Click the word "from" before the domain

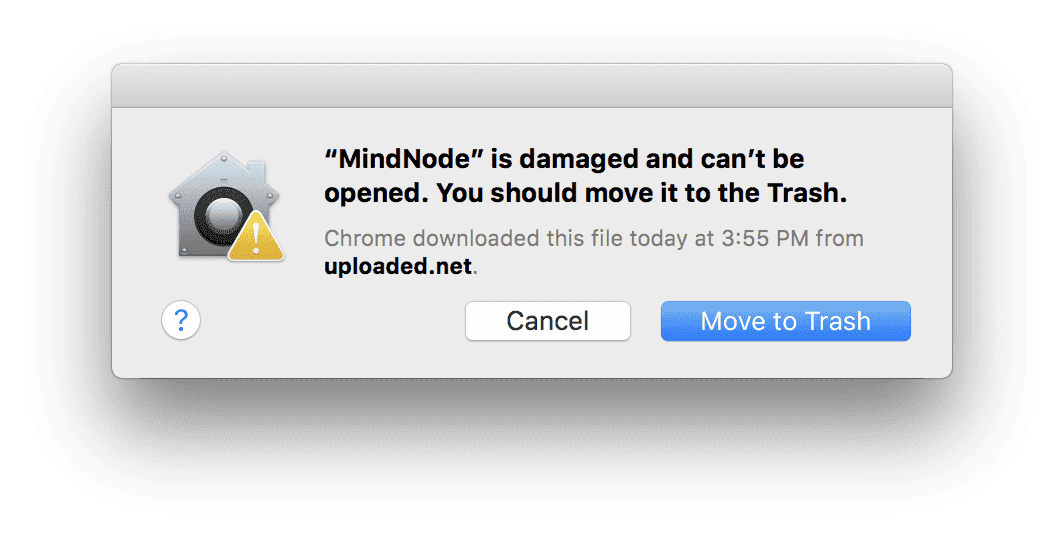point(839,239)
